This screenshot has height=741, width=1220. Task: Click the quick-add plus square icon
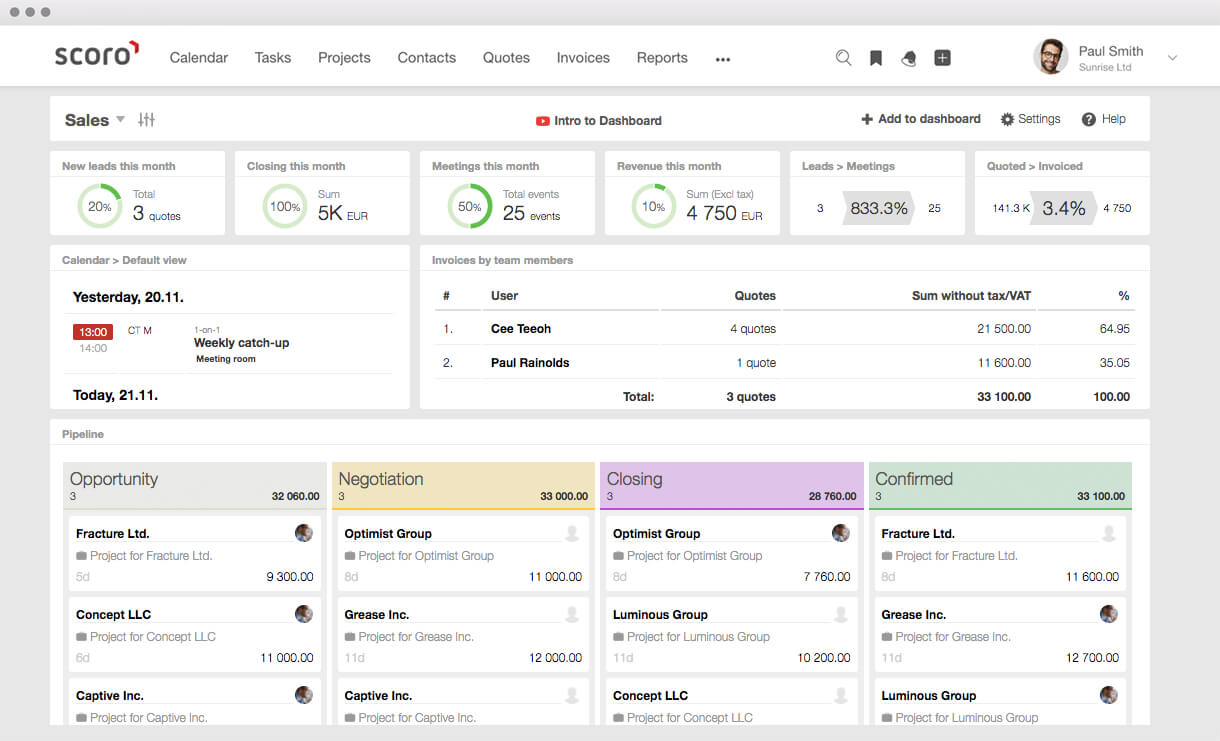tap(942, 58)
